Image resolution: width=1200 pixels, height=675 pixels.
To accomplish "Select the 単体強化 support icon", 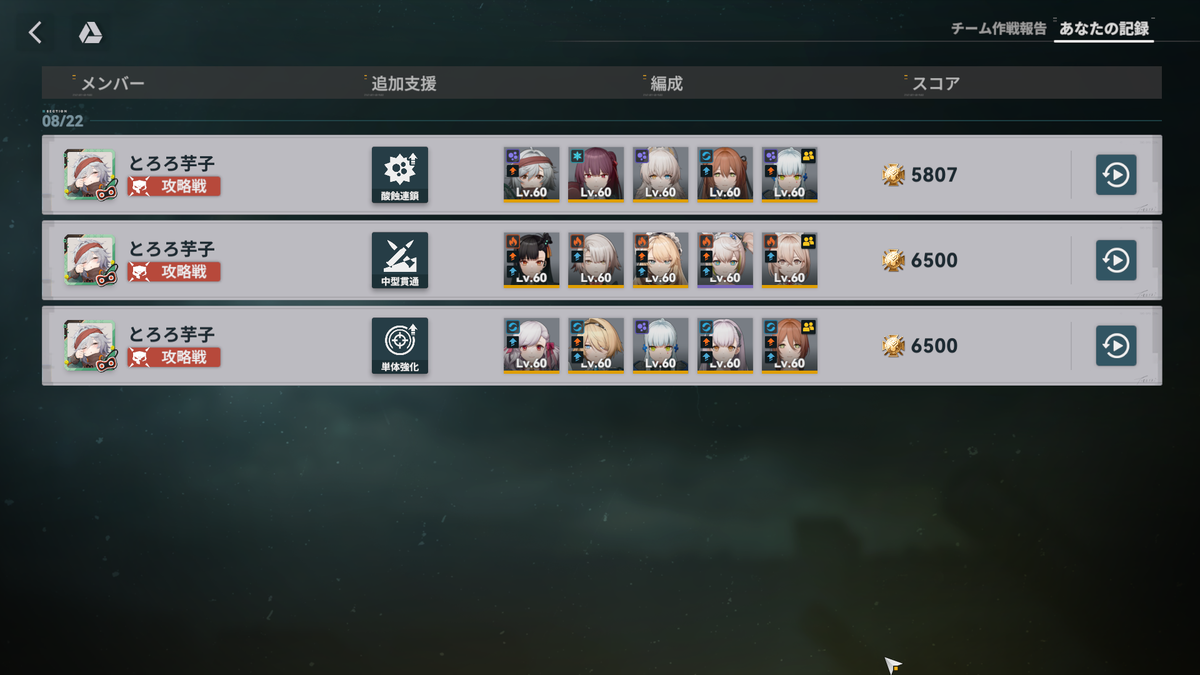I will [400, 346].
